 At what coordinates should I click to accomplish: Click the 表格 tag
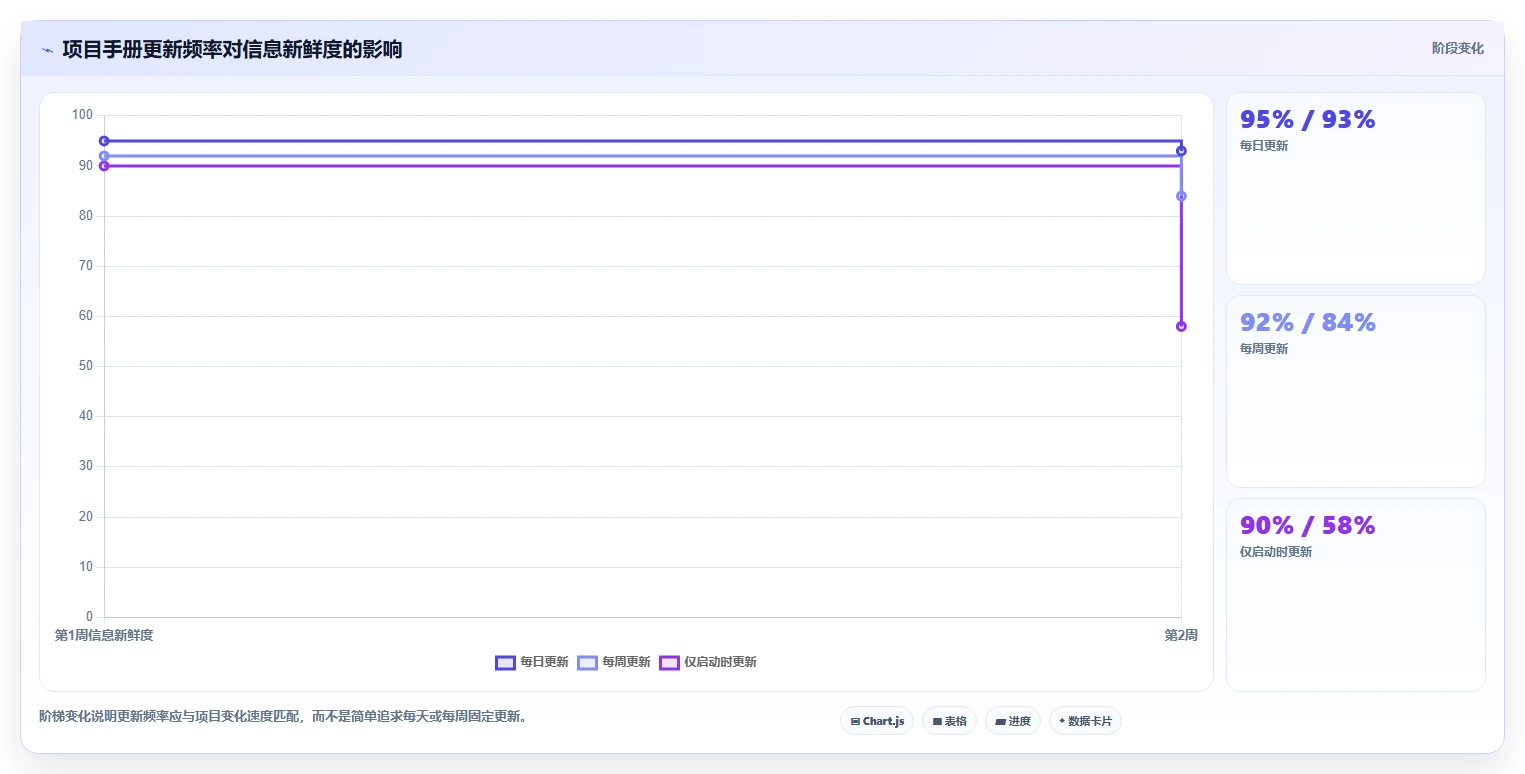[949, 721]
